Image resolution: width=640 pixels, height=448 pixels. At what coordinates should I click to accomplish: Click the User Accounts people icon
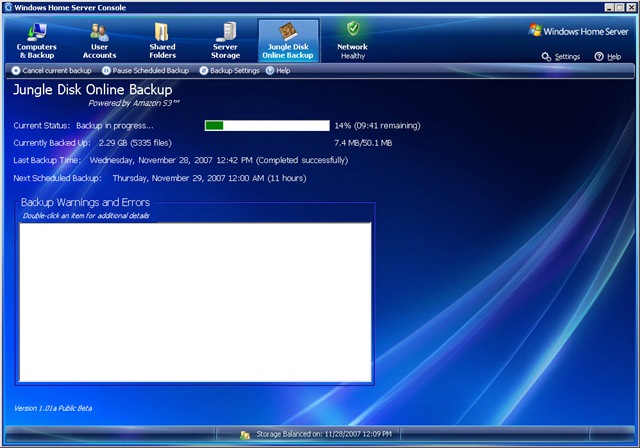(x=99, y=32)
